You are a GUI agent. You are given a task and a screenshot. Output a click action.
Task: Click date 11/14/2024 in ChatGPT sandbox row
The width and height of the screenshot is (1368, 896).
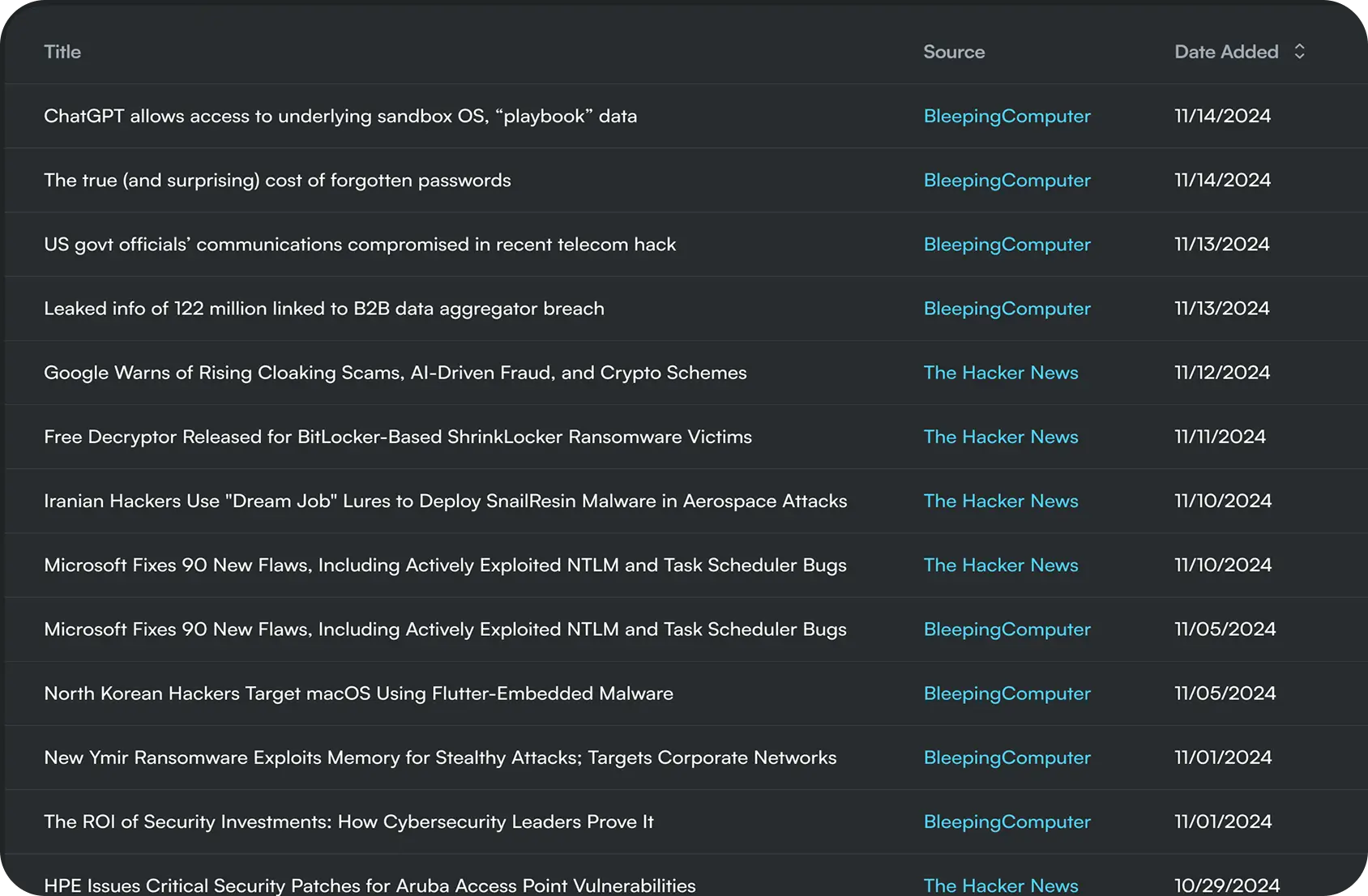coord(1222,116)
